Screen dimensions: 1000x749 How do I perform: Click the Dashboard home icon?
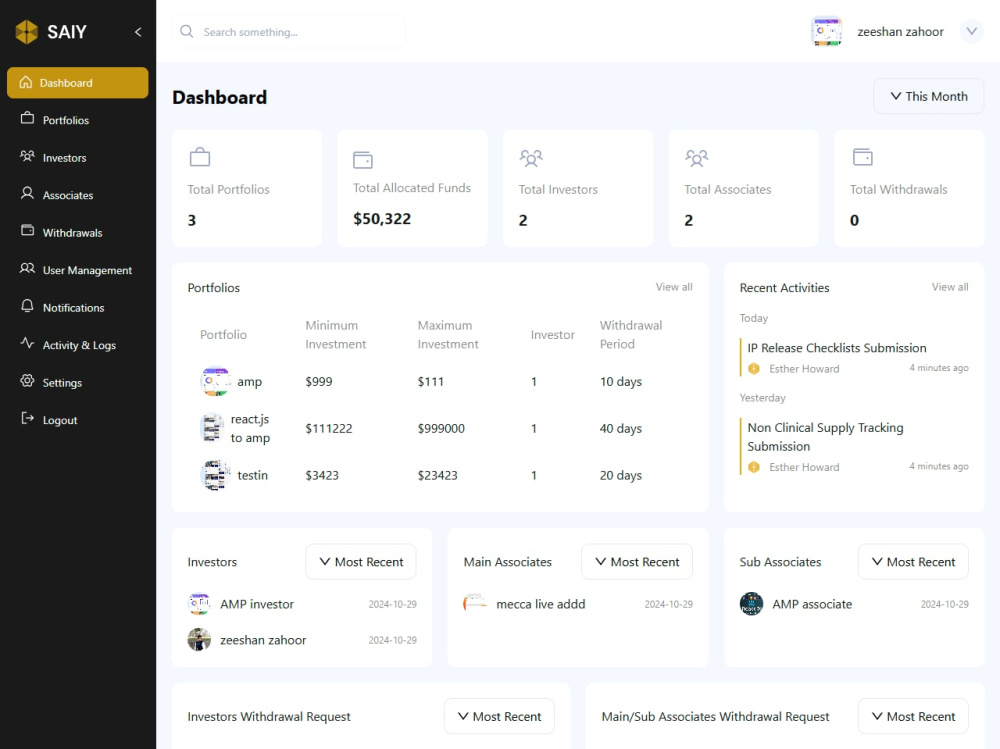tap(26, 82)
